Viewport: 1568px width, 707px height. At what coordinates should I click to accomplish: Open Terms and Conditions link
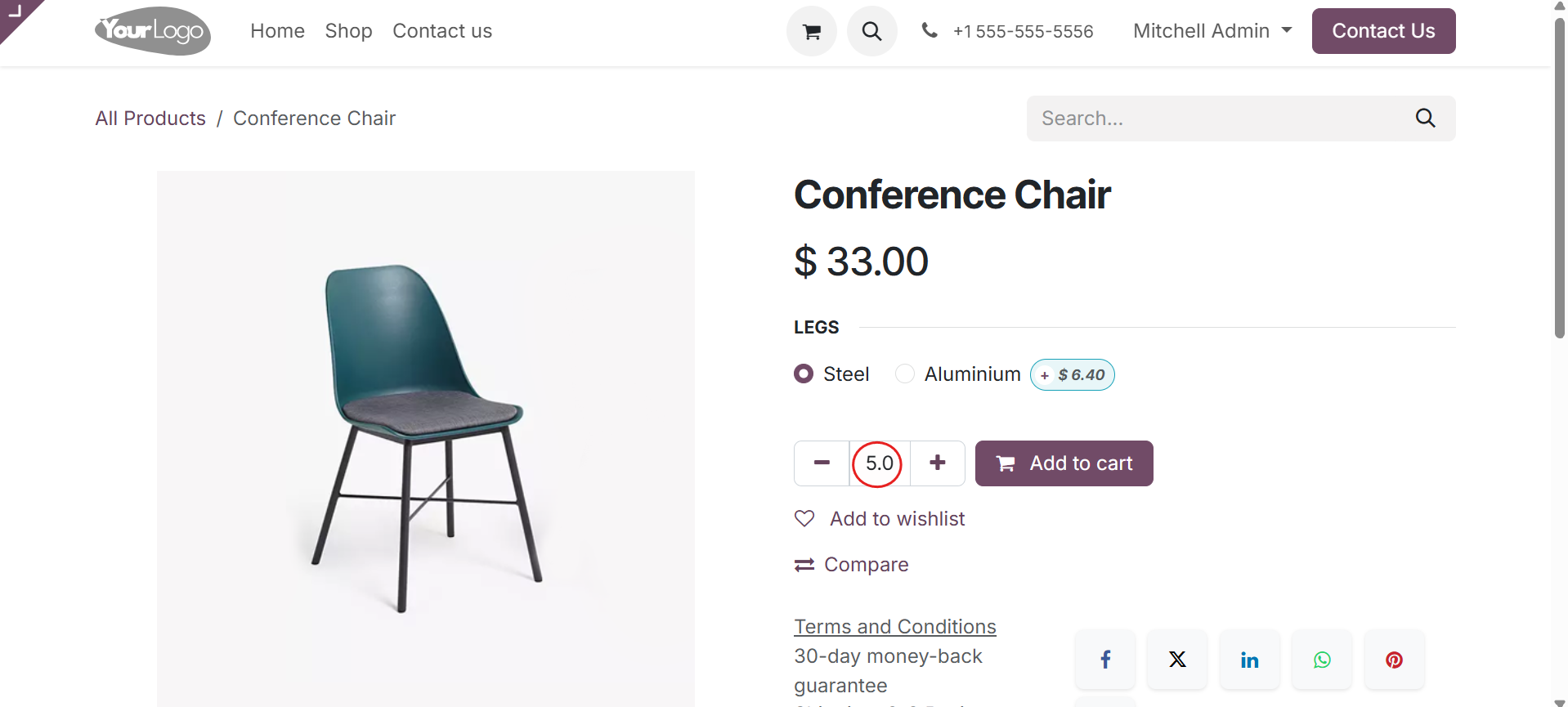click(x=894, y=627)
